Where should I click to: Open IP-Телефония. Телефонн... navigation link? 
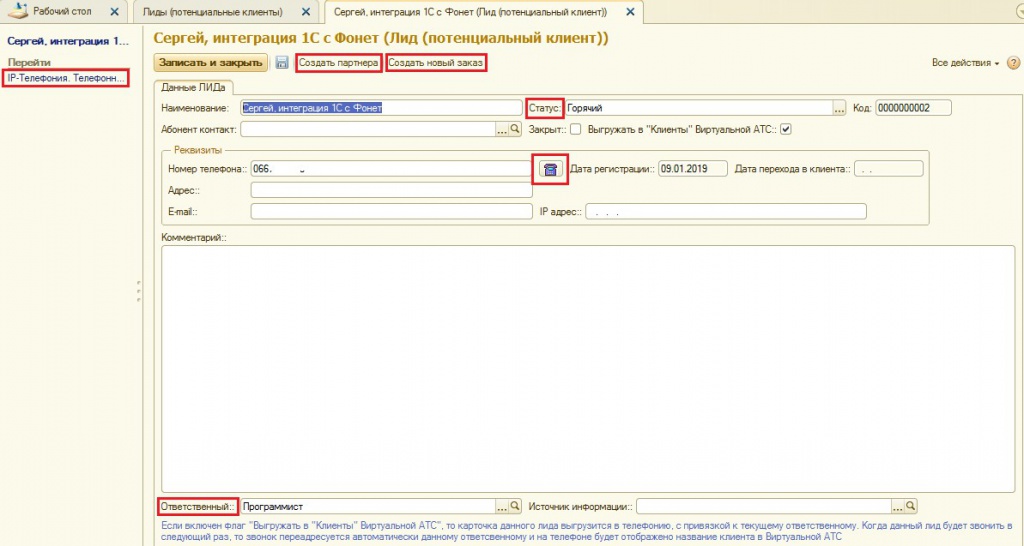(65, 78)
